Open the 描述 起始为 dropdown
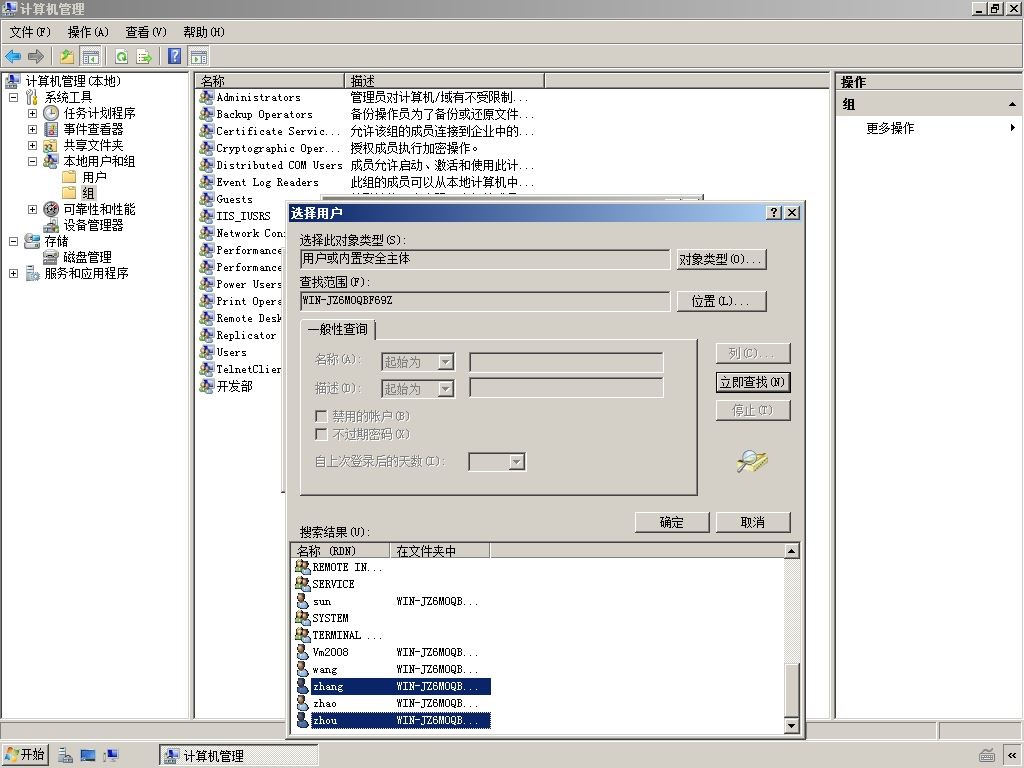Image resolution: width=1024 pixels, height=768 pixels. coord(446,389)
